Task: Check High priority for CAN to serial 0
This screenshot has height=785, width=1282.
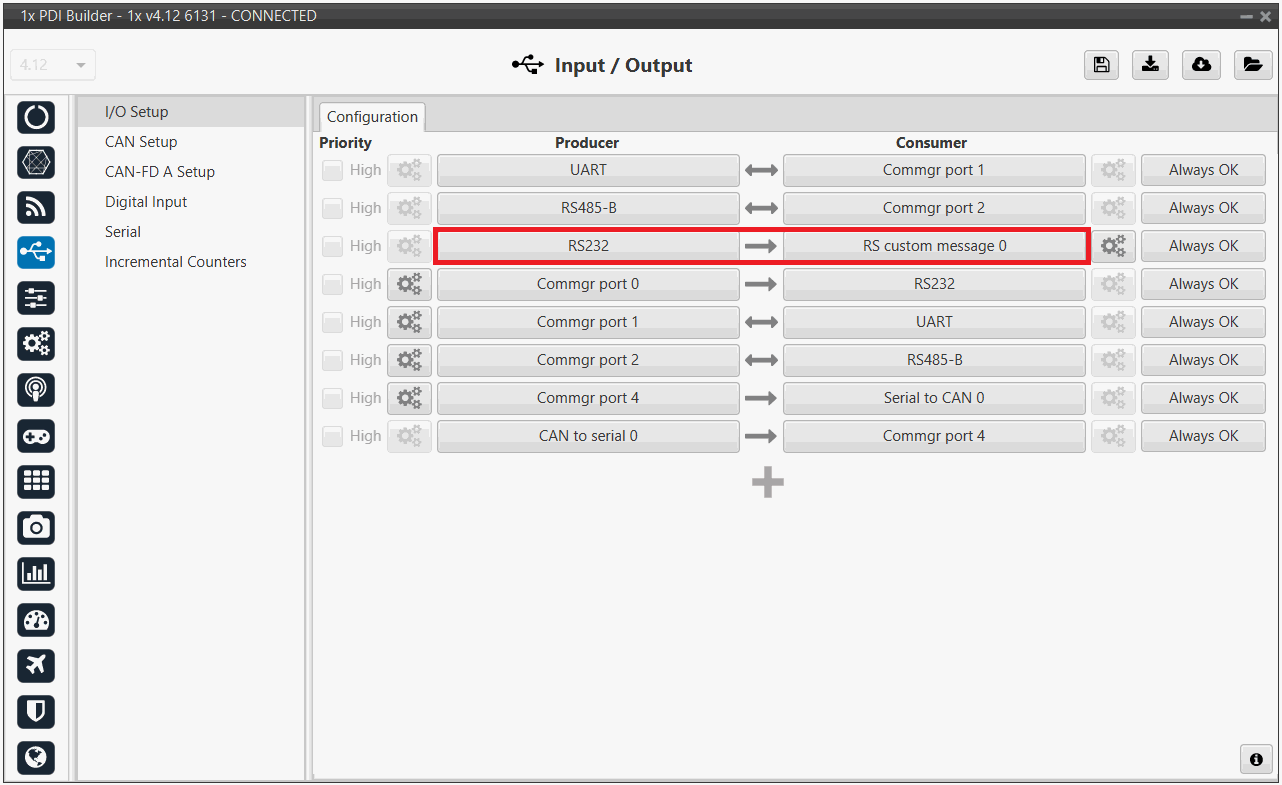Action: [332, 437]
